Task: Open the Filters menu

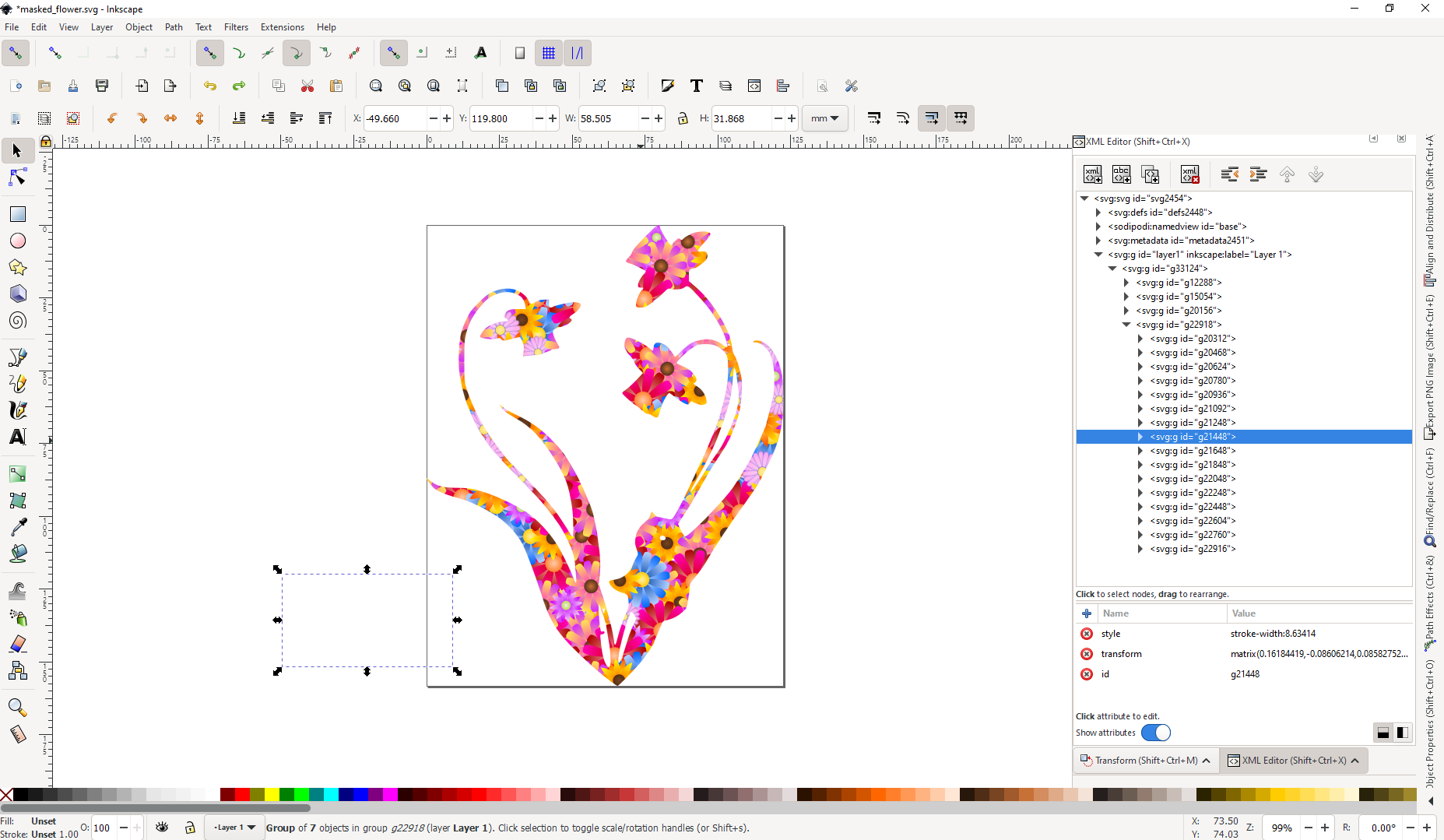Action: coord(236,26)
